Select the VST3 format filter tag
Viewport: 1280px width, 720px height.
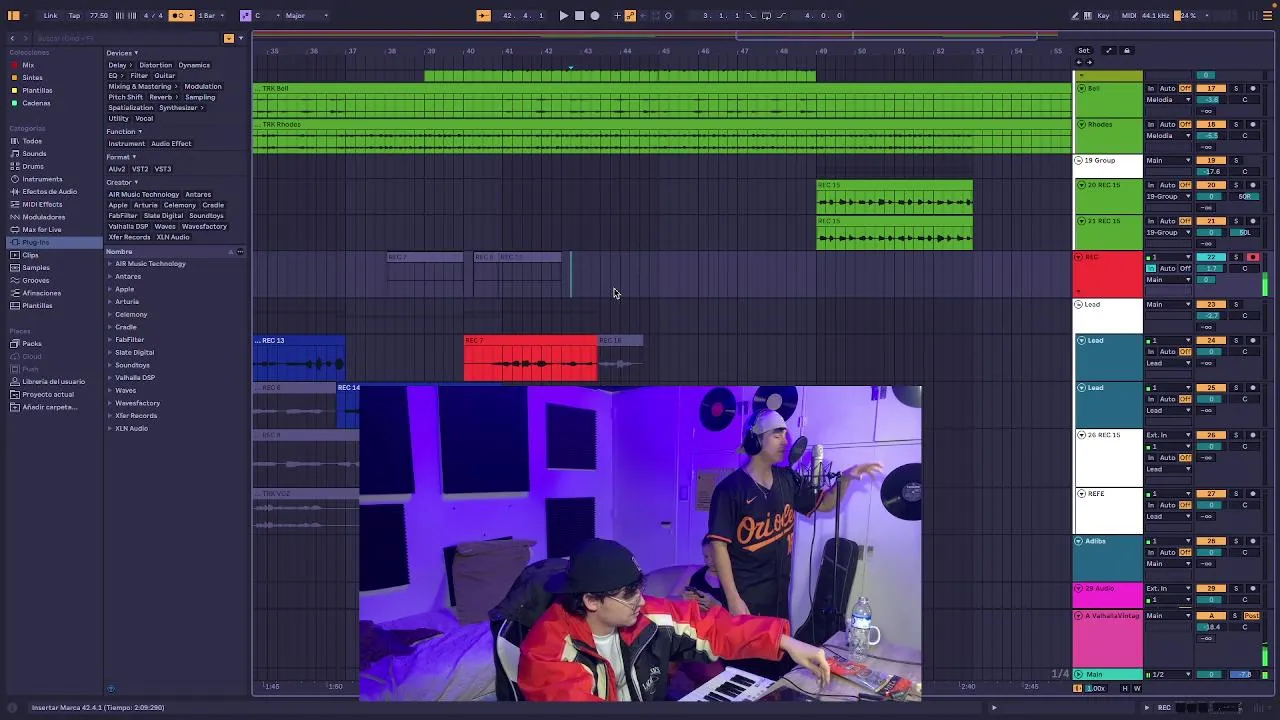[x=163, y=169]
